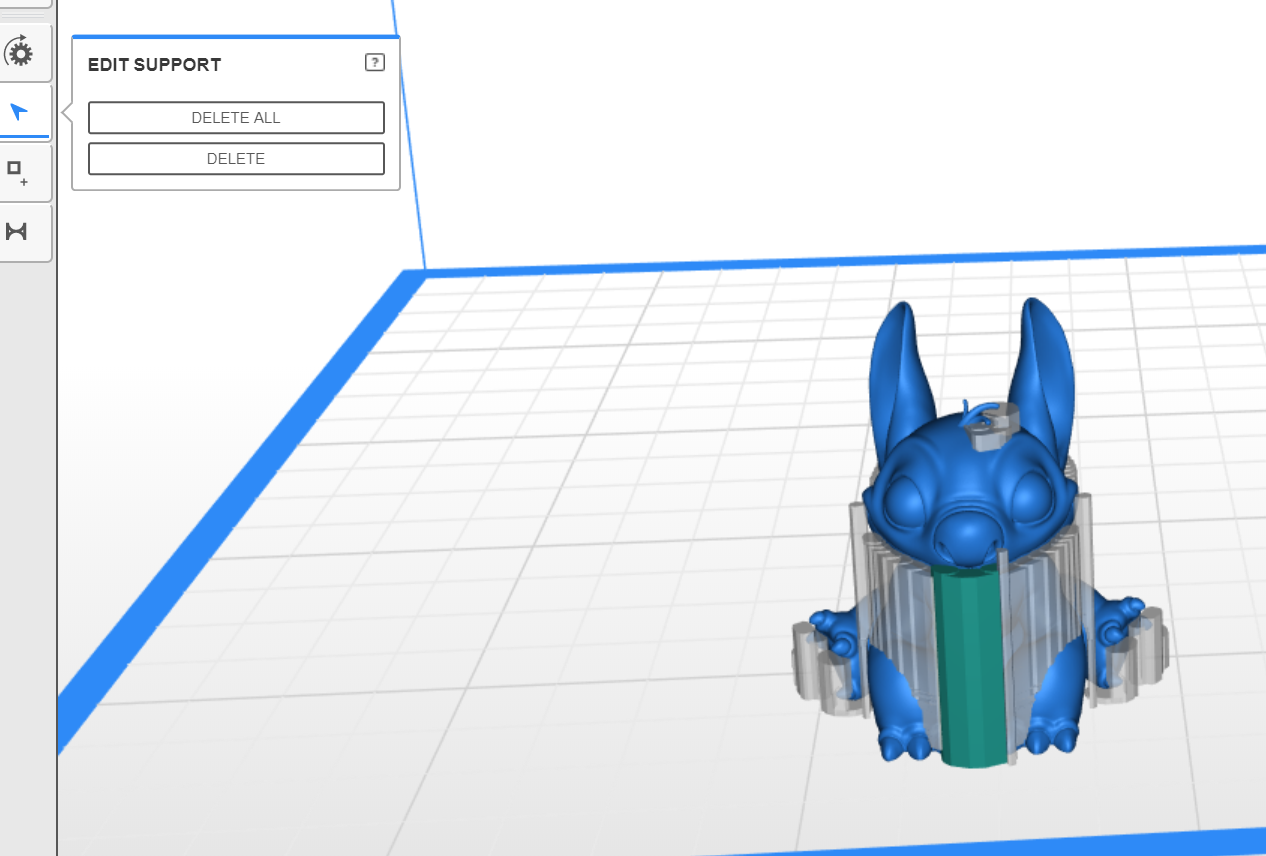Click the auto-generate supports gear icon
This screenshot has height=856, width=1266.
19,53
